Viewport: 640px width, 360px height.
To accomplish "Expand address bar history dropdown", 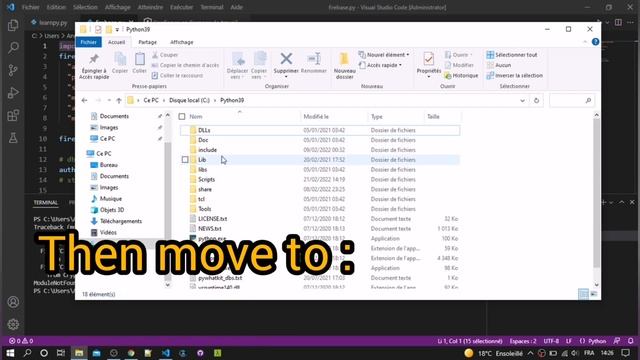I will (522, 100).
